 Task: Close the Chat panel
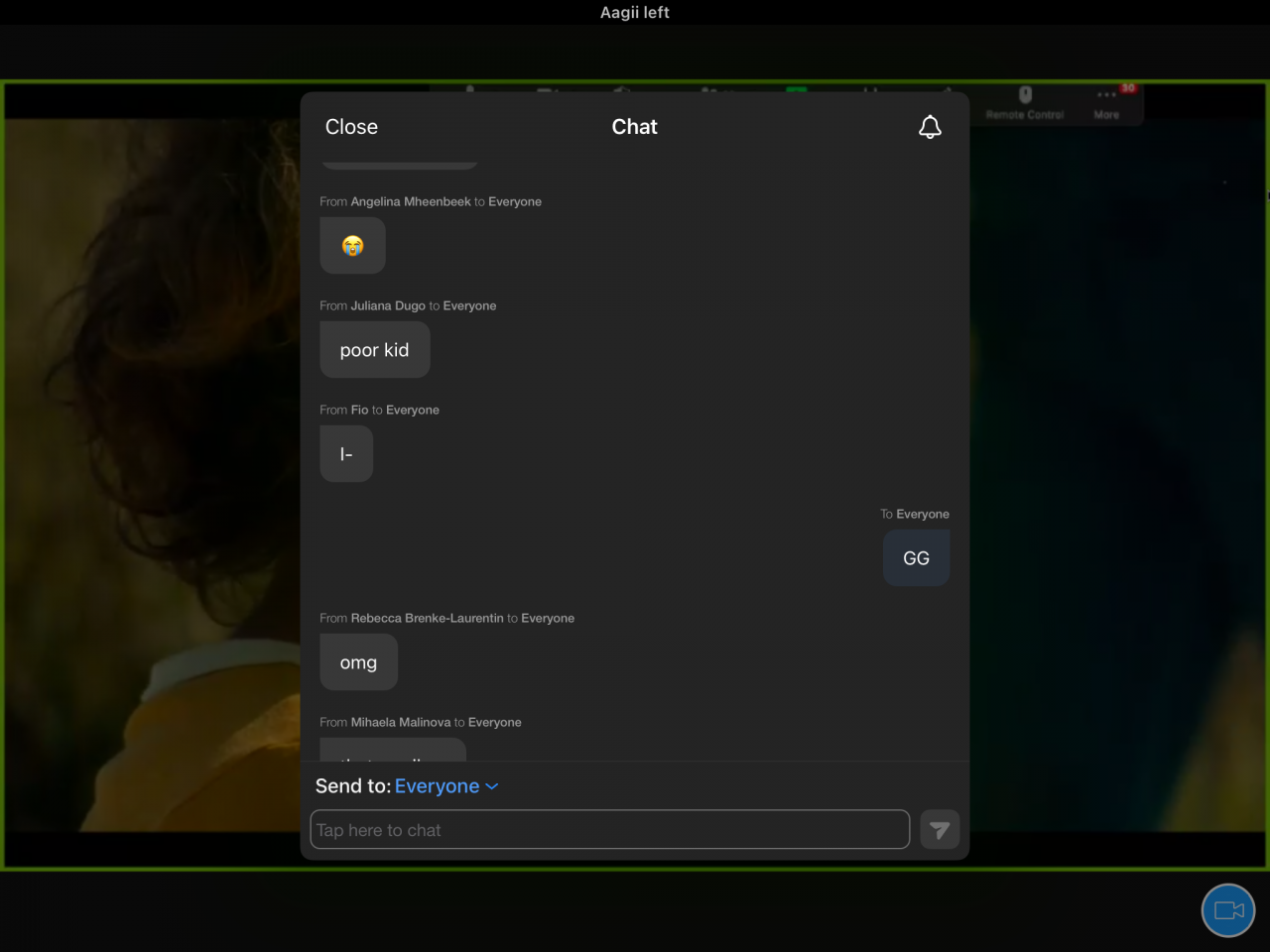point(351,127)
